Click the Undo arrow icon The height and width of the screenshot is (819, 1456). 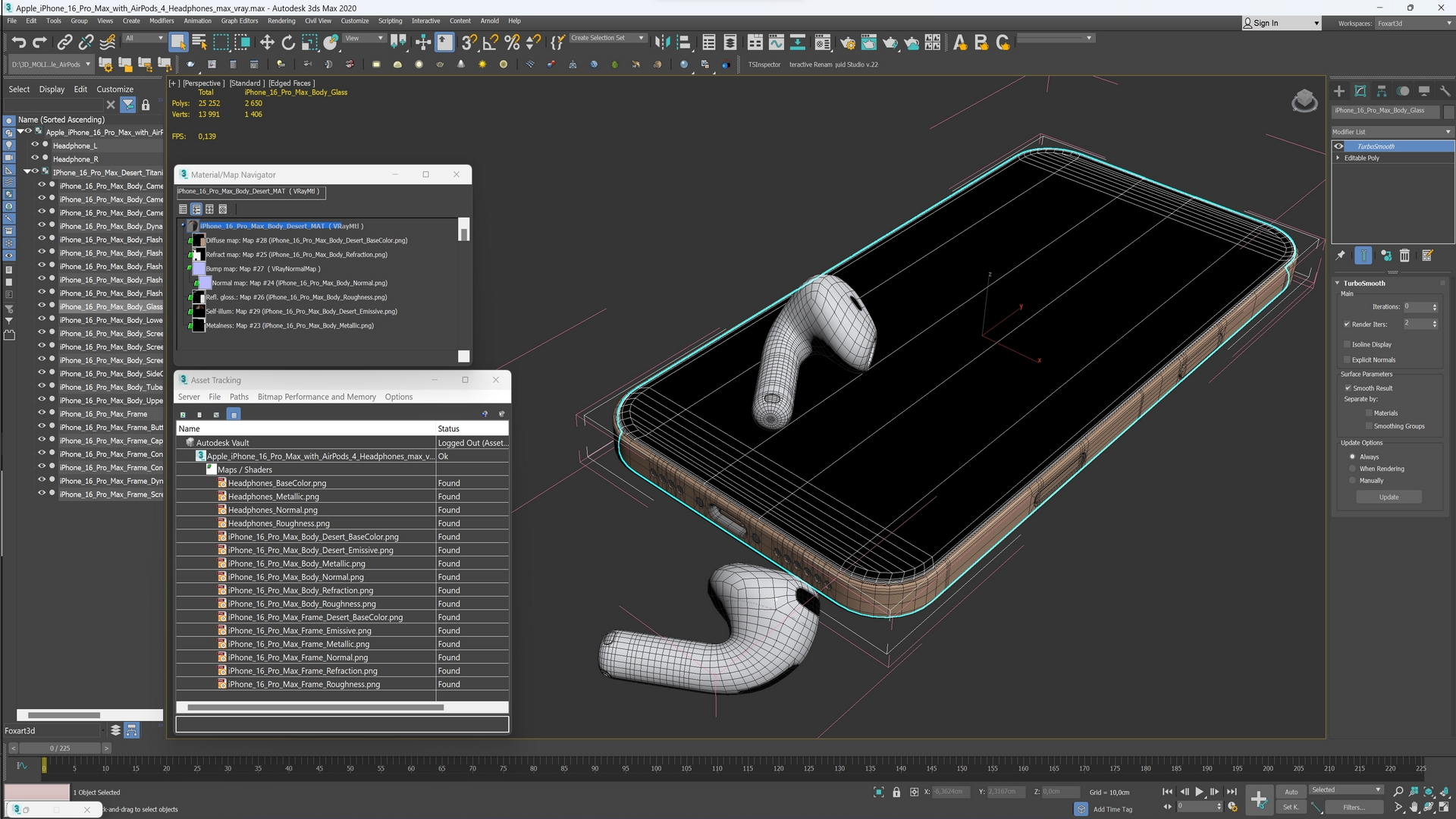(19, 42)
